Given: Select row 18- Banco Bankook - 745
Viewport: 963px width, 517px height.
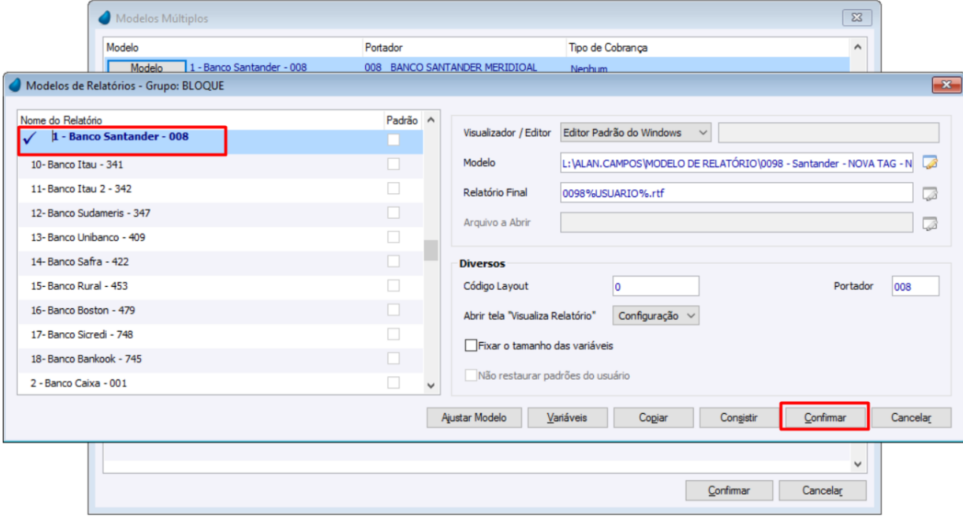Looking at the screenshot, I should [220, 359].
